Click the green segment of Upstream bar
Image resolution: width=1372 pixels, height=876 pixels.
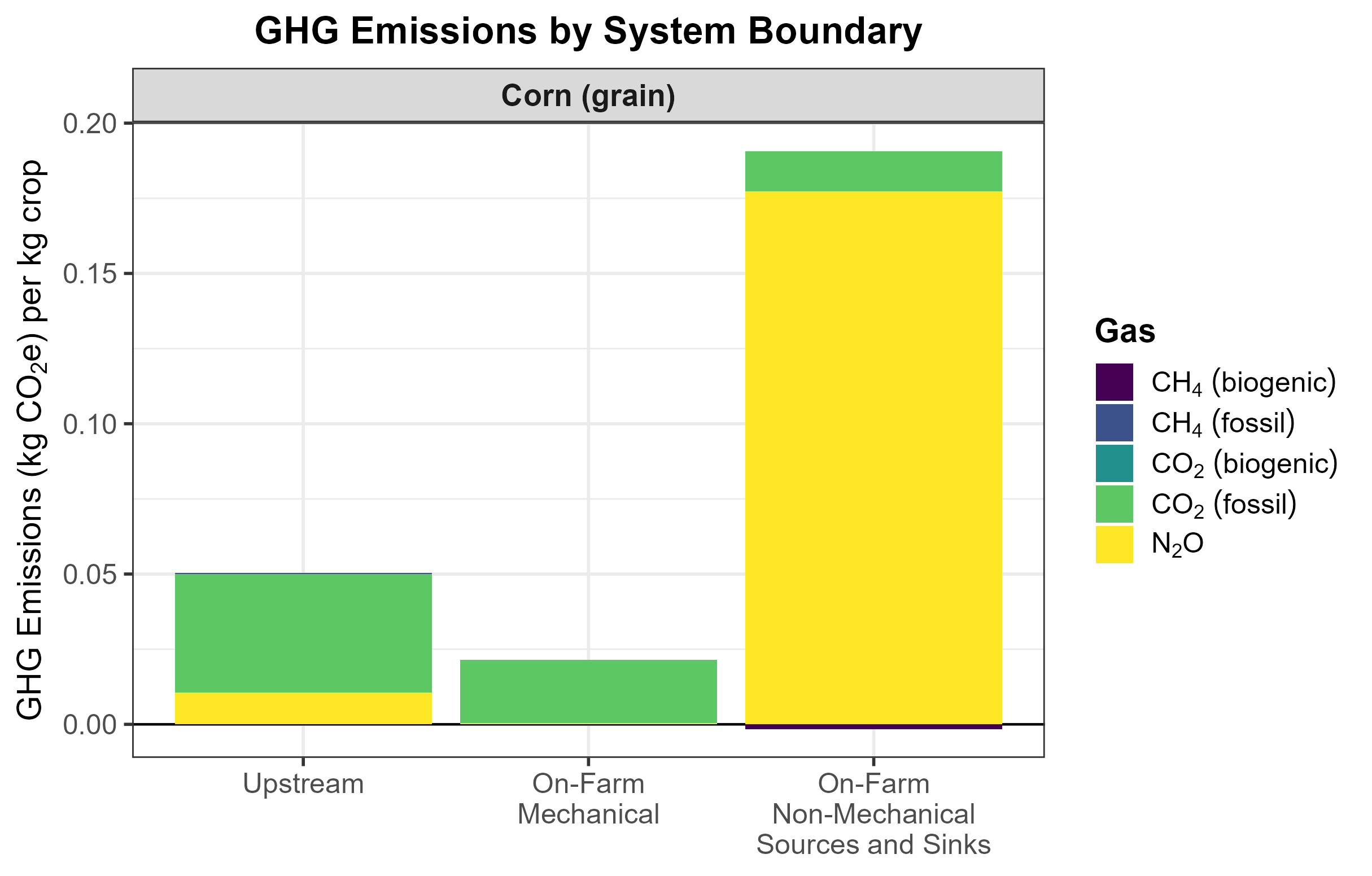303,632
